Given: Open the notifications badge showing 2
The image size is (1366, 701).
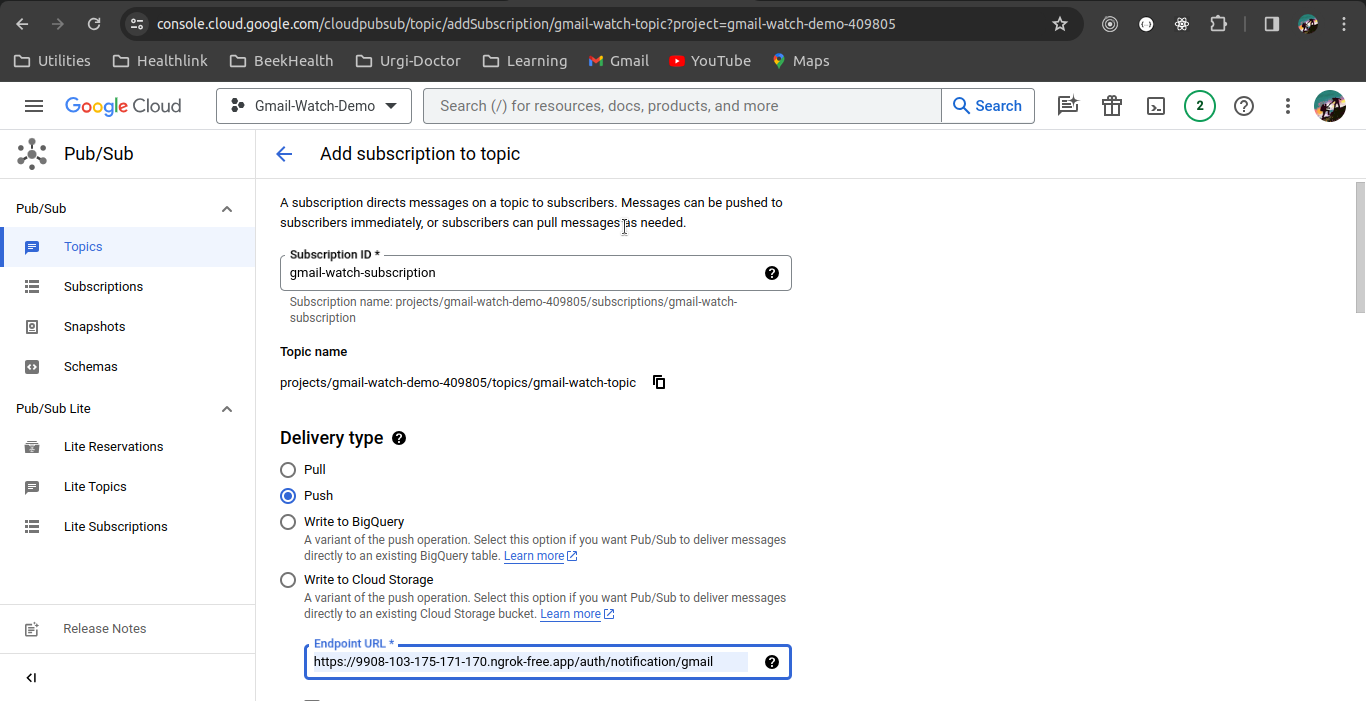Looking at the screenshot, I should coord(1200,106).
